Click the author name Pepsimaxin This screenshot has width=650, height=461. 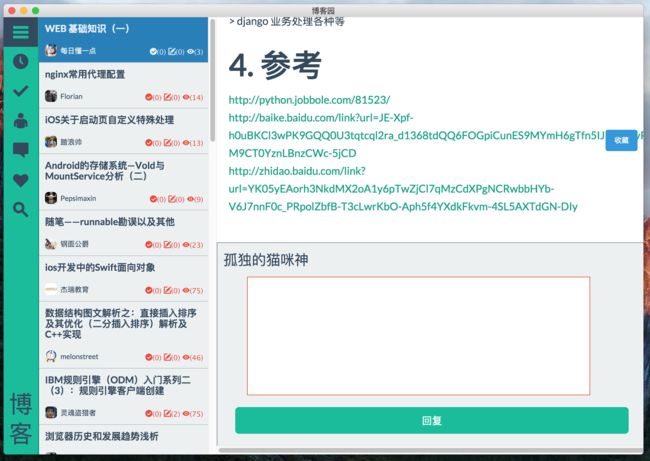tap(78, 198)
